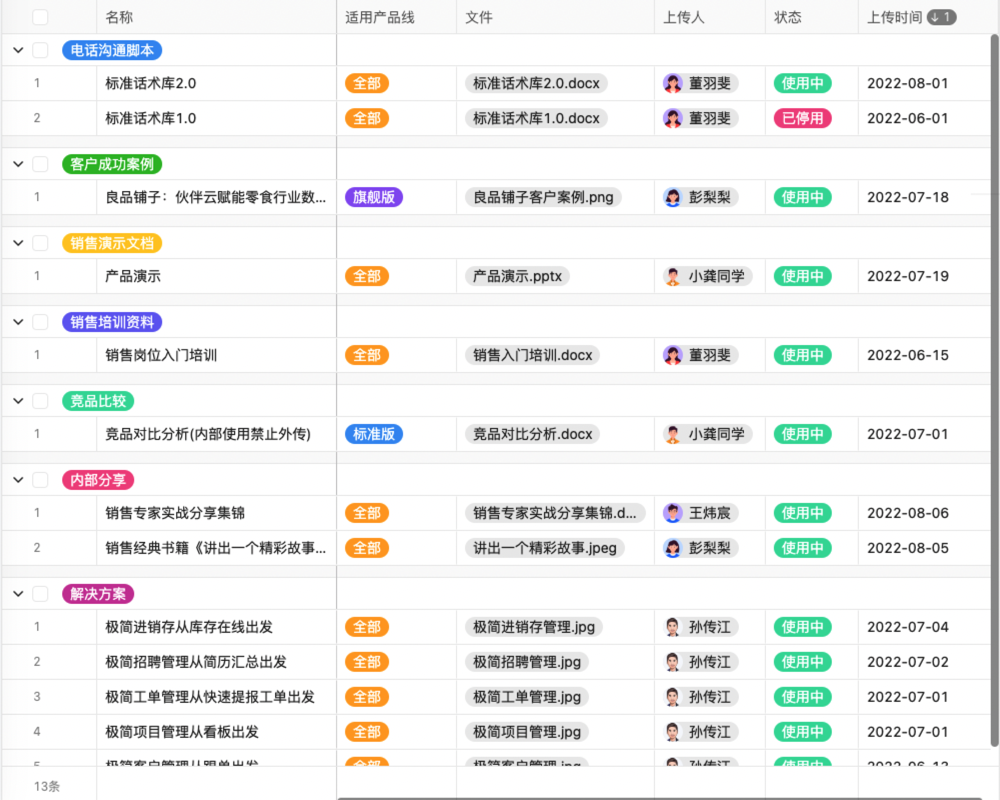This screenshot has height=800, width=1000.
Task: Click 彭梨梨's avatar in 销售经典书籍 row
Action: (673, 548)
